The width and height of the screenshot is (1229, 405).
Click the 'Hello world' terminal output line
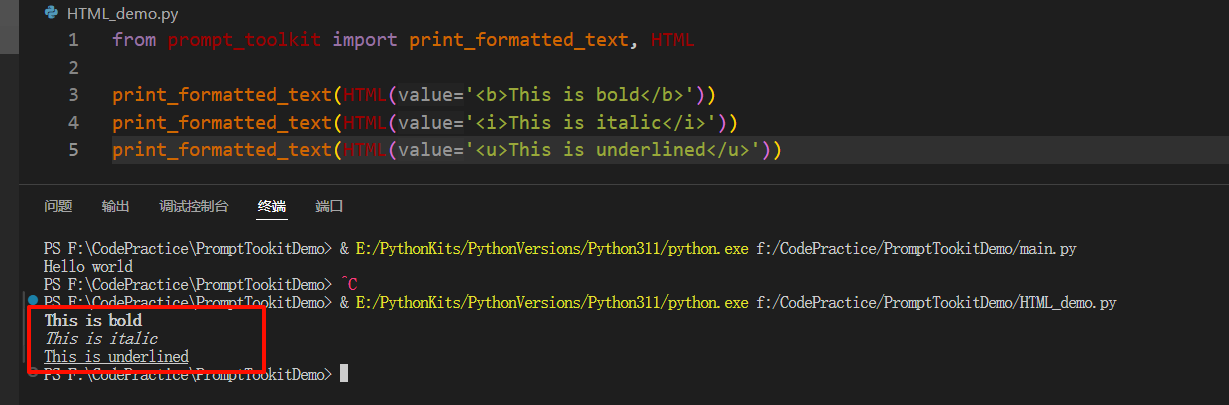click(88, 267)
